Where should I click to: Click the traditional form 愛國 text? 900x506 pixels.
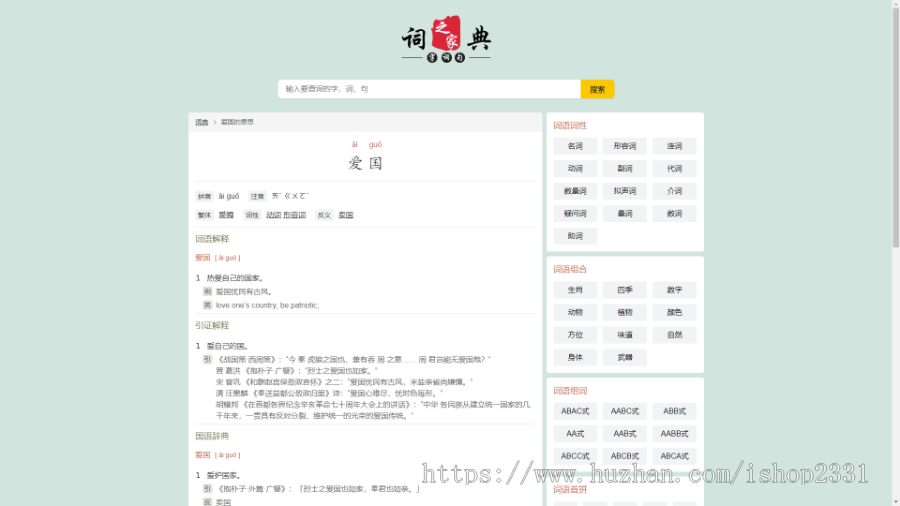tap(226, 215)
